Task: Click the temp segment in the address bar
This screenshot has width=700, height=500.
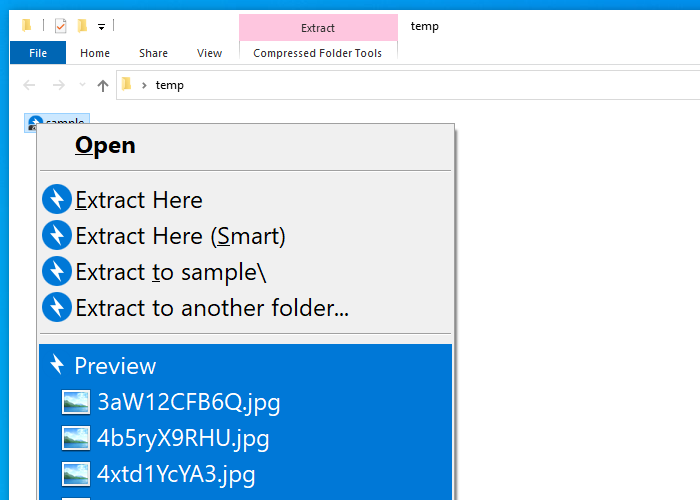Action: pos(170,86)
